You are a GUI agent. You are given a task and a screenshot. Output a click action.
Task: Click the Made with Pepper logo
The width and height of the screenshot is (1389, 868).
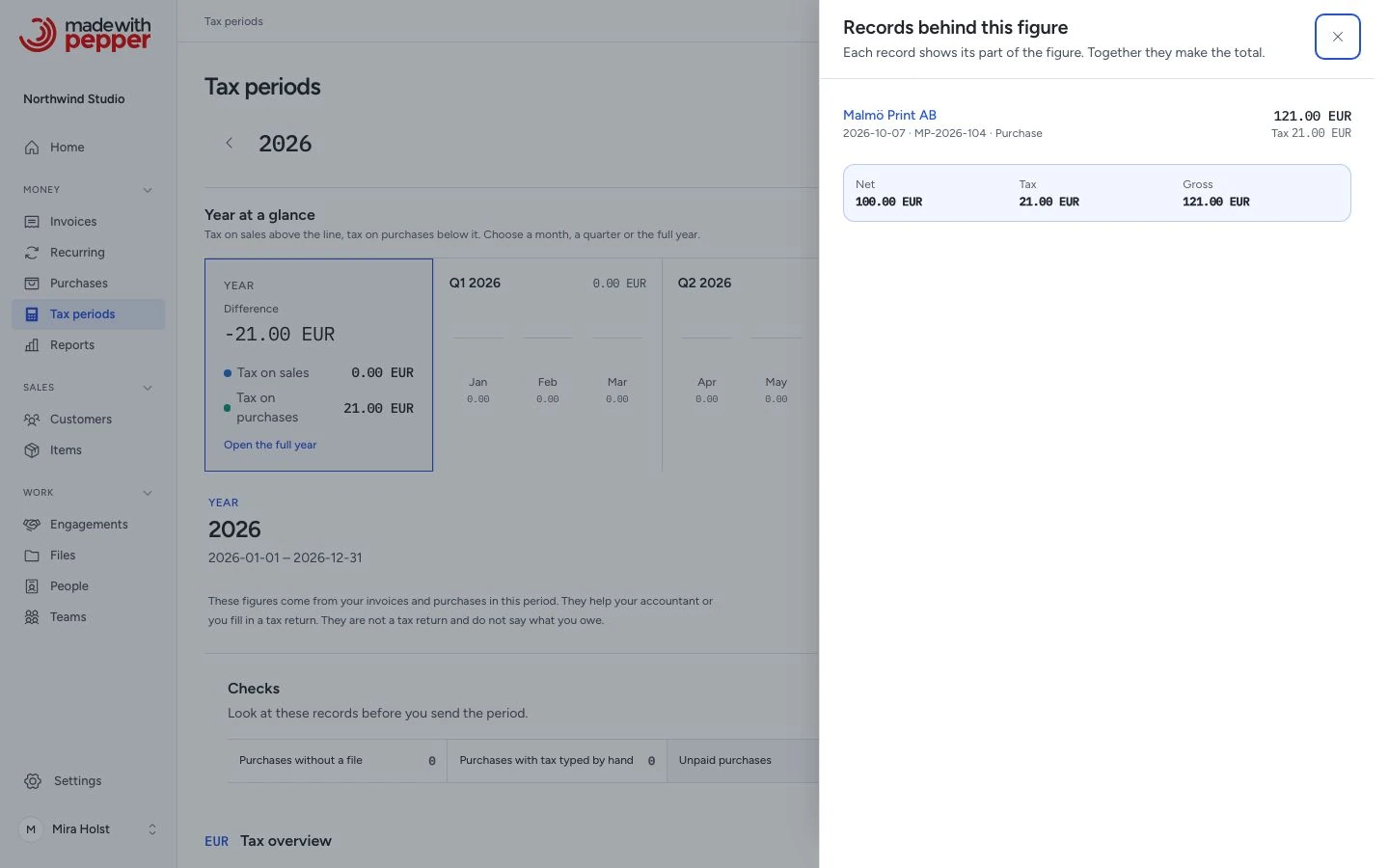[x=85, y=34]
